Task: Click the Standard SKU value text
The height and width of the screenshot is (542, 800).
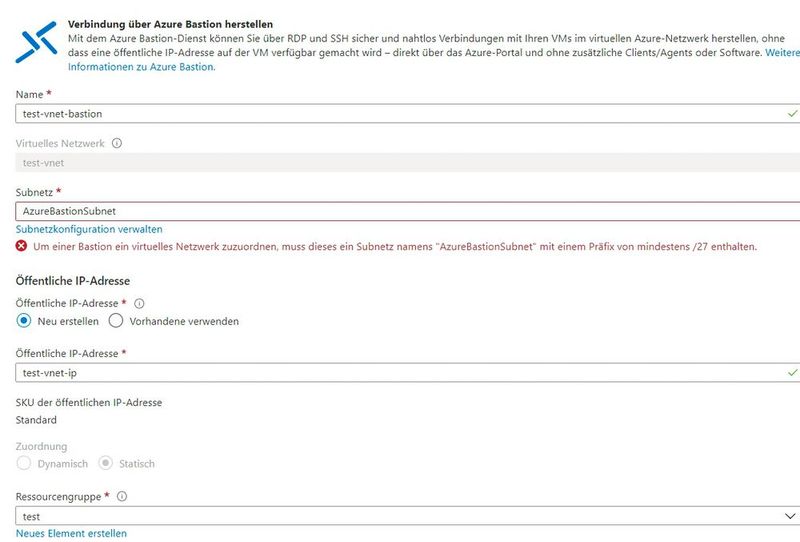Action: click(x=36, y=420)
